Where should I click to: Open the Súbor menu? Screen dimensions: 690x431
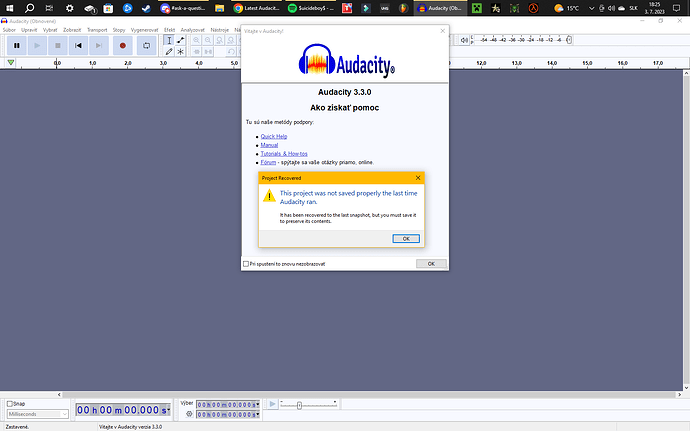(x=9, y=30)
